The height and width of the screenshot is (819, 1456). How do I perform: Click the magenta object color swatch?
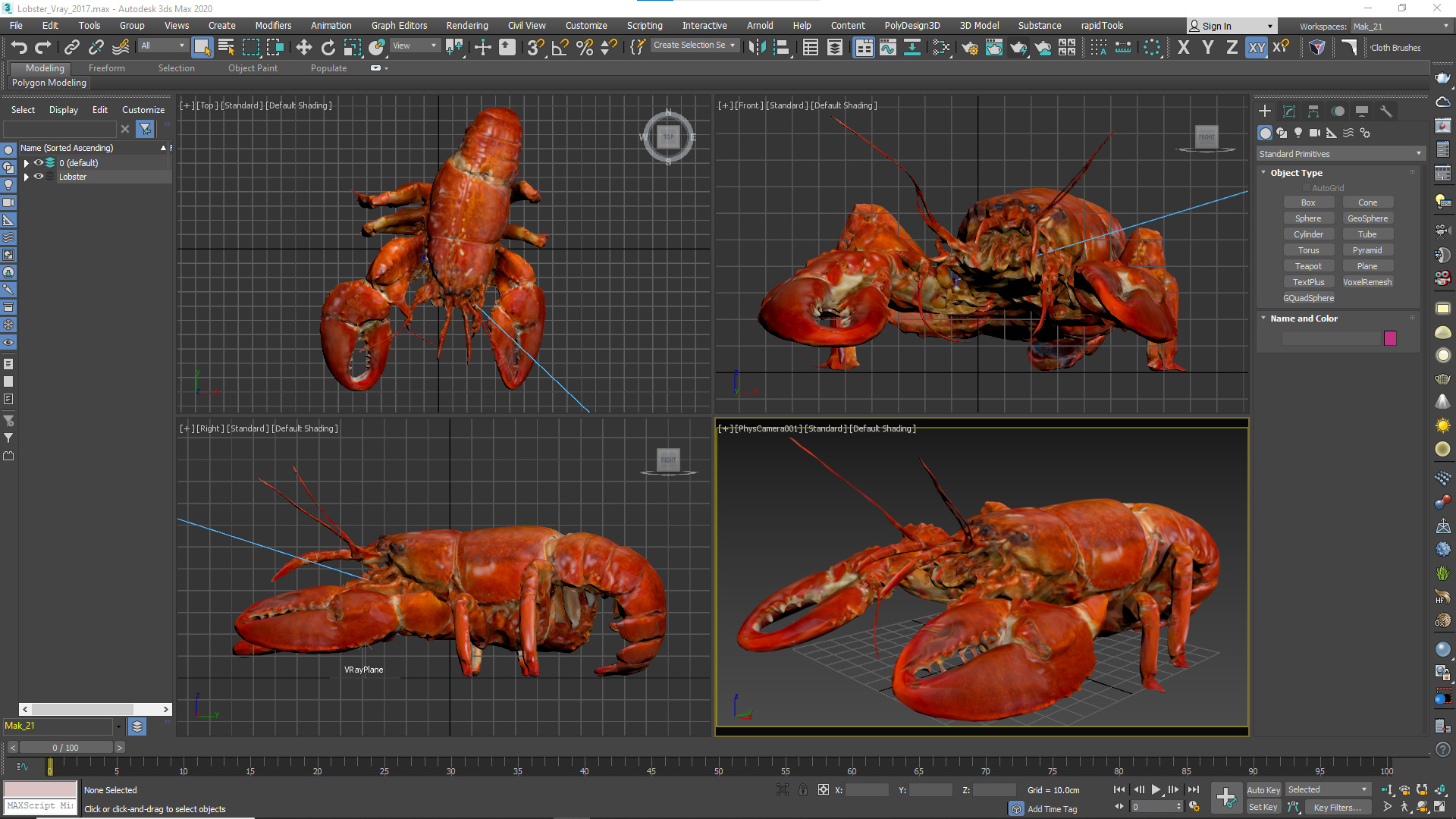coord(1390,338)
